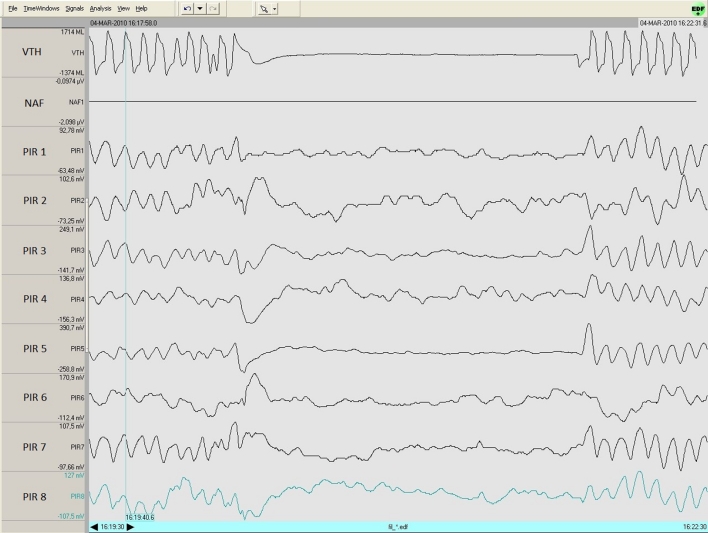
Task: Select the zoom magnifier tool
Action: [264, 8]
